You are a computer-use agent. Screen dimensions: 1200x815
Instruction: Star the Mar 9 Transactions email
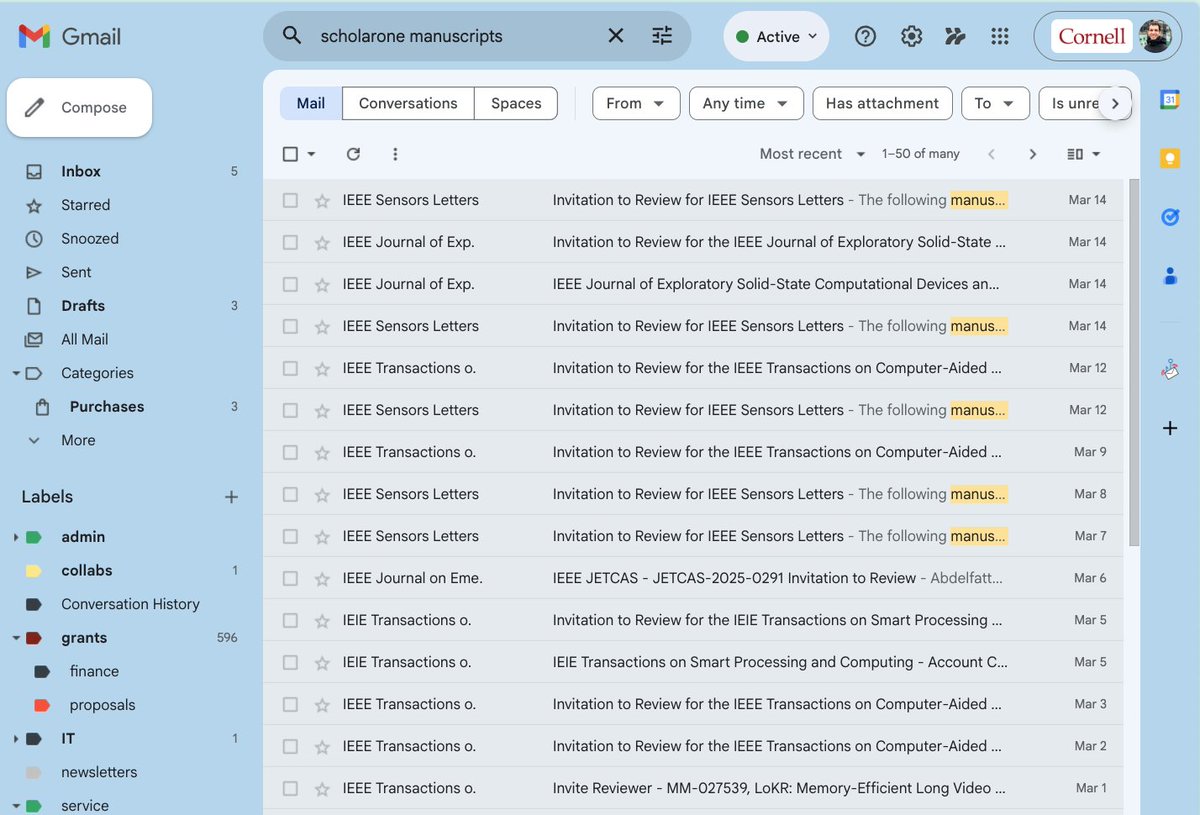coord(322,452)
